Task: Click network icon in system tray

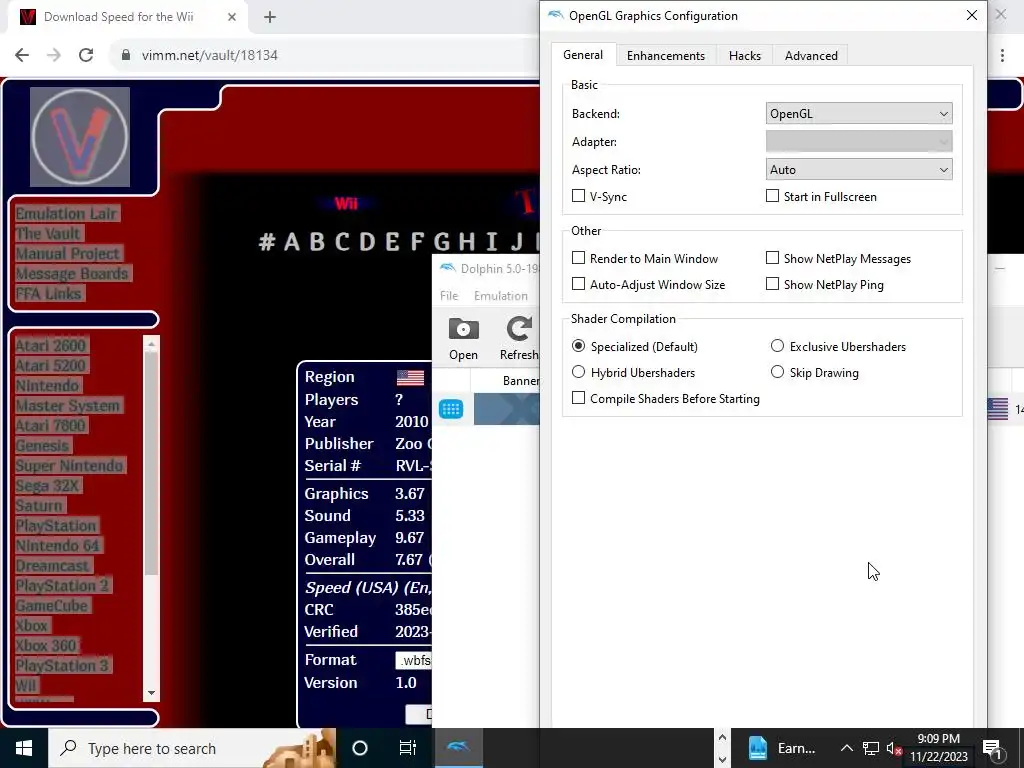Action: [871, 748]
